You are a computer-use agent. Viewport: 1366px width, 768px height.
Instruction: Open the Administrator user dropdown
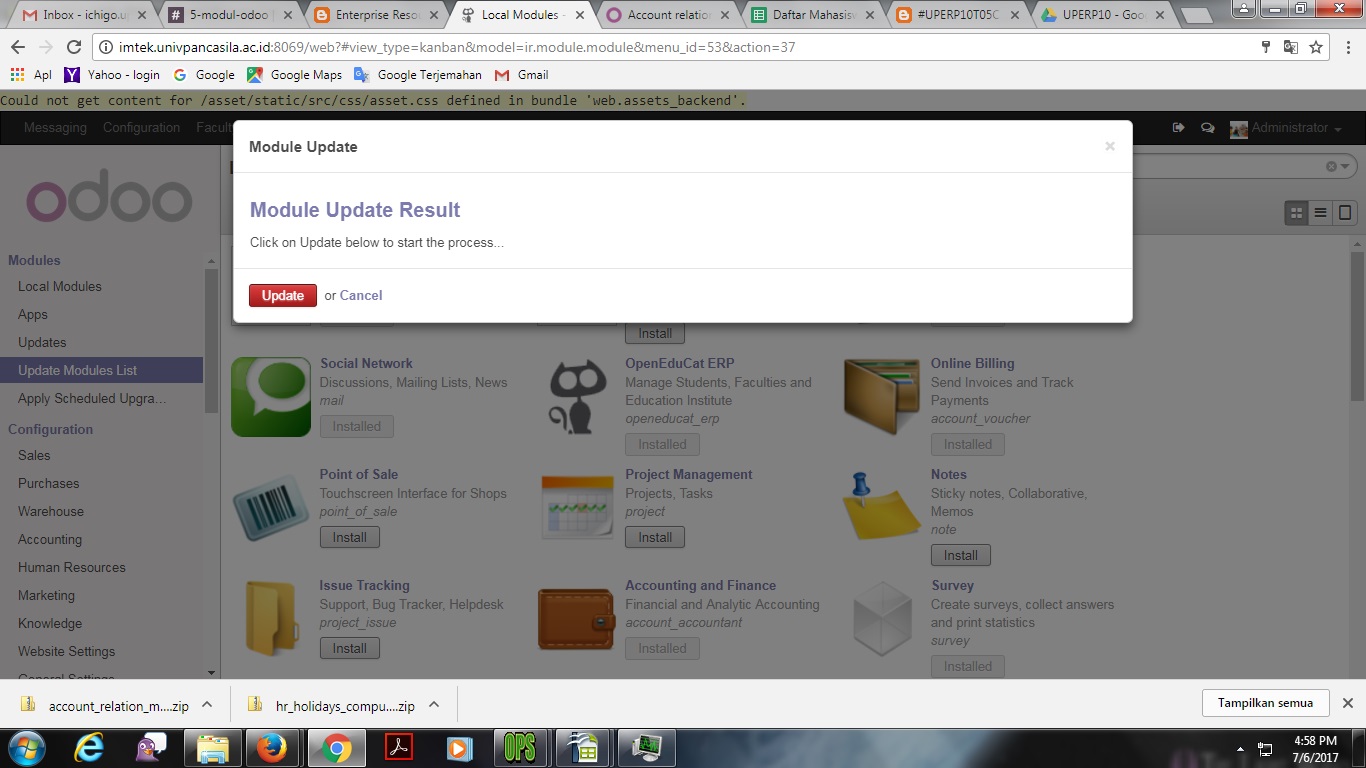click(1285, 128)
